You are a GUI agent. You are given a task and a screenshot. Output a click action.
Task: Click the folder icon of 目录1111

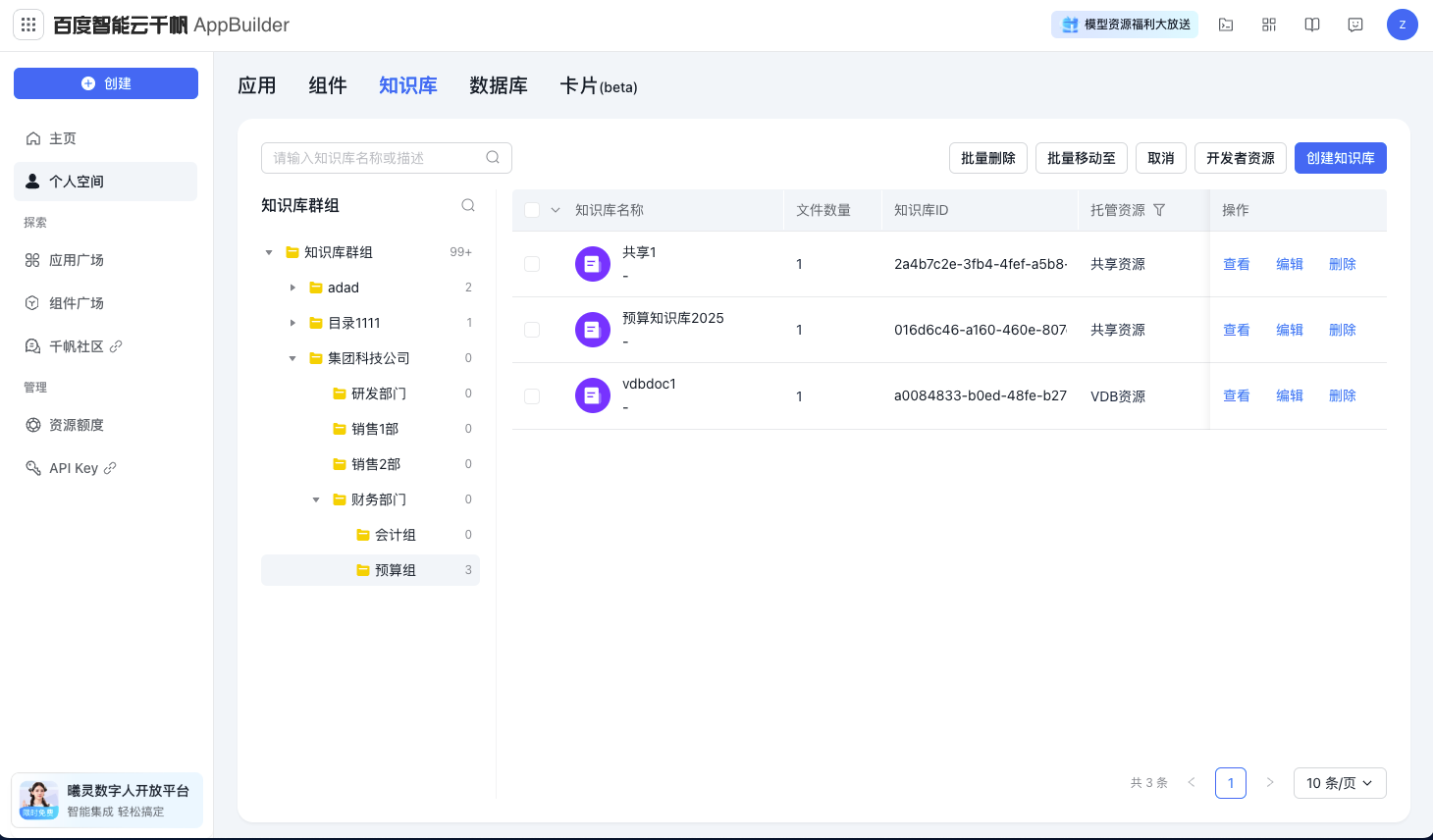point(316,323)
